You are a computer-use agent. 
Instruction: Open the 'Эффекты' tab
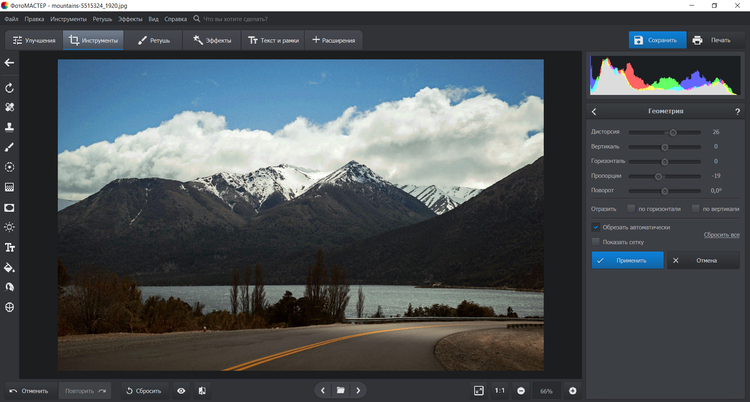212,40
